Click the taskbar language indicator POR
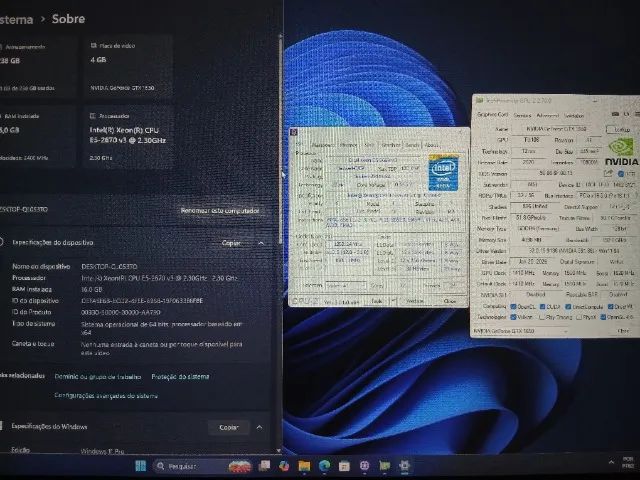Image resolution: width=640 pixels, height=480 pixels. click(628, 462)
